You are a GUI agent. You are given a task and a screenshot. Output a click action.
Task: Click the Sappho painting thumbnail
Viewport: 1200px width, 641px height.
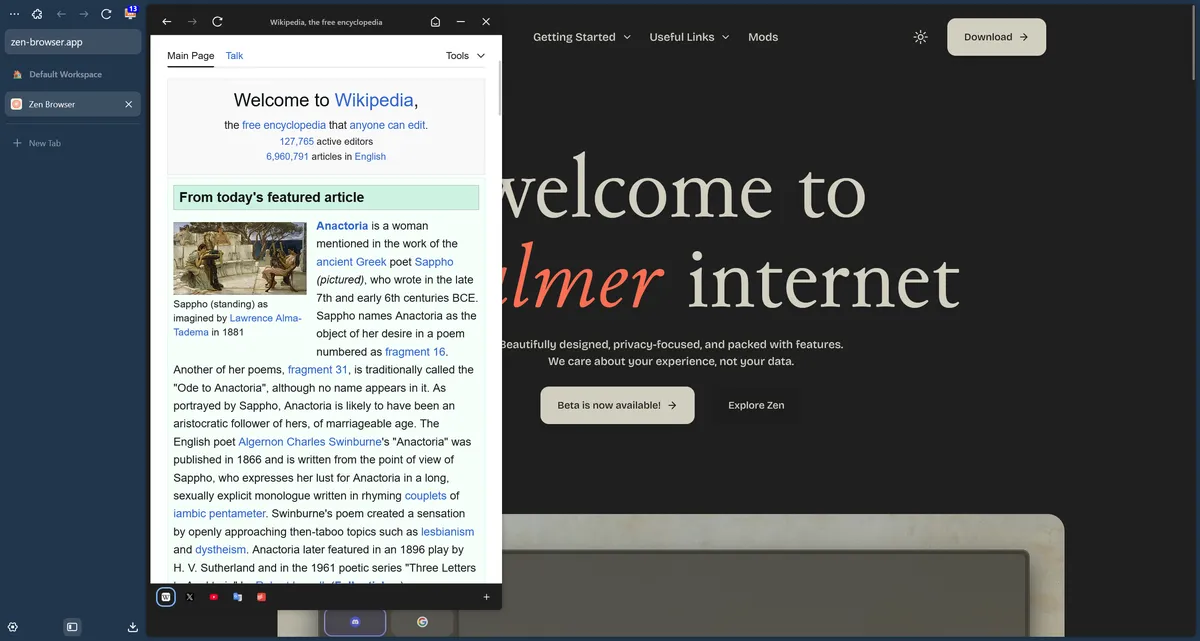[x=240, y=258]
